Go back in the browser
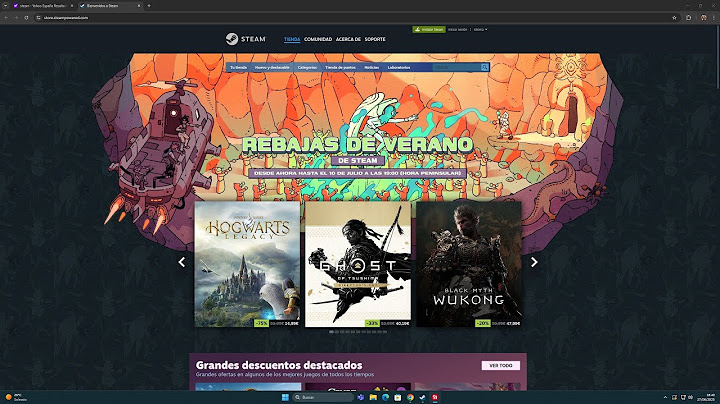The height and width of the screenshot is (404, 720). [x=6, y=17]
